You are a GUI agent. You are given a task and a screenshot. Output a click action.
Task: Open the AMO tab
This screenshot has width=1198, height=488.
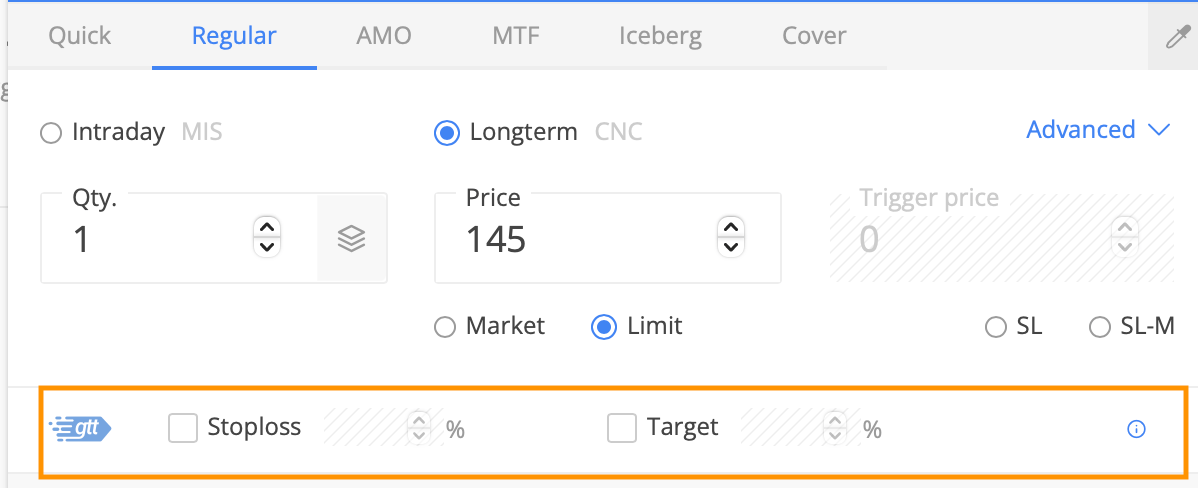point(384,36)
